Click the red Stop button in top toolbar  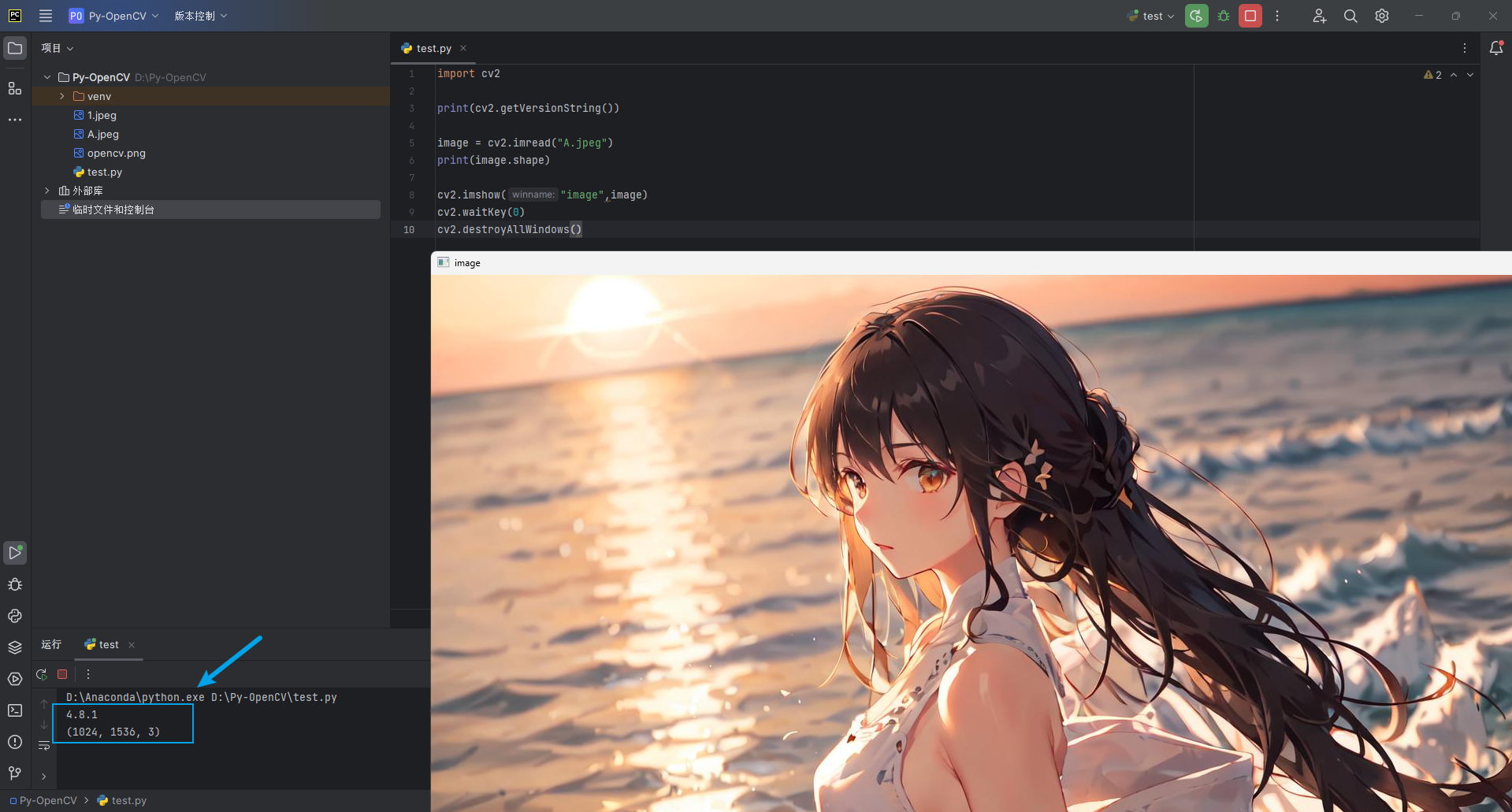(1250, 16)
